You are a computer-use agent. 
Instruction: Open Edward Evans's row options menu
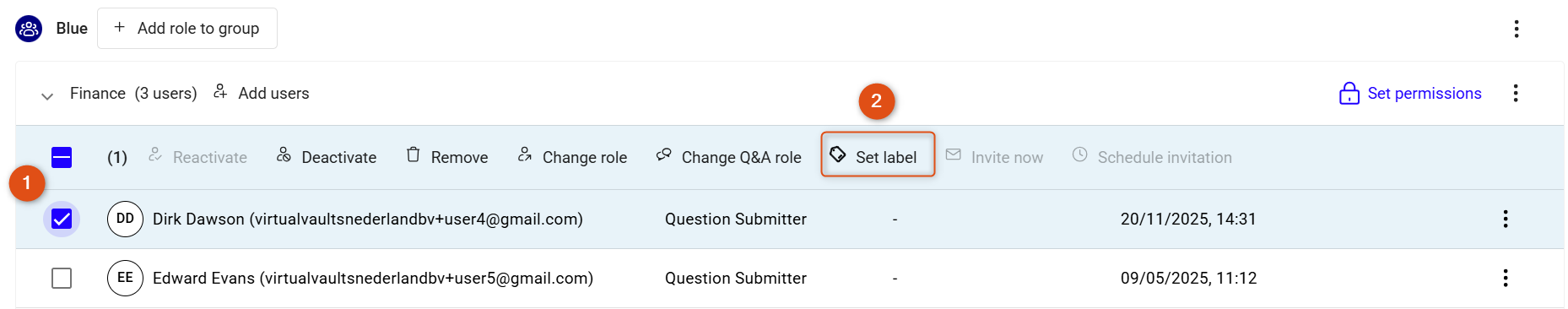[1505, 278]
